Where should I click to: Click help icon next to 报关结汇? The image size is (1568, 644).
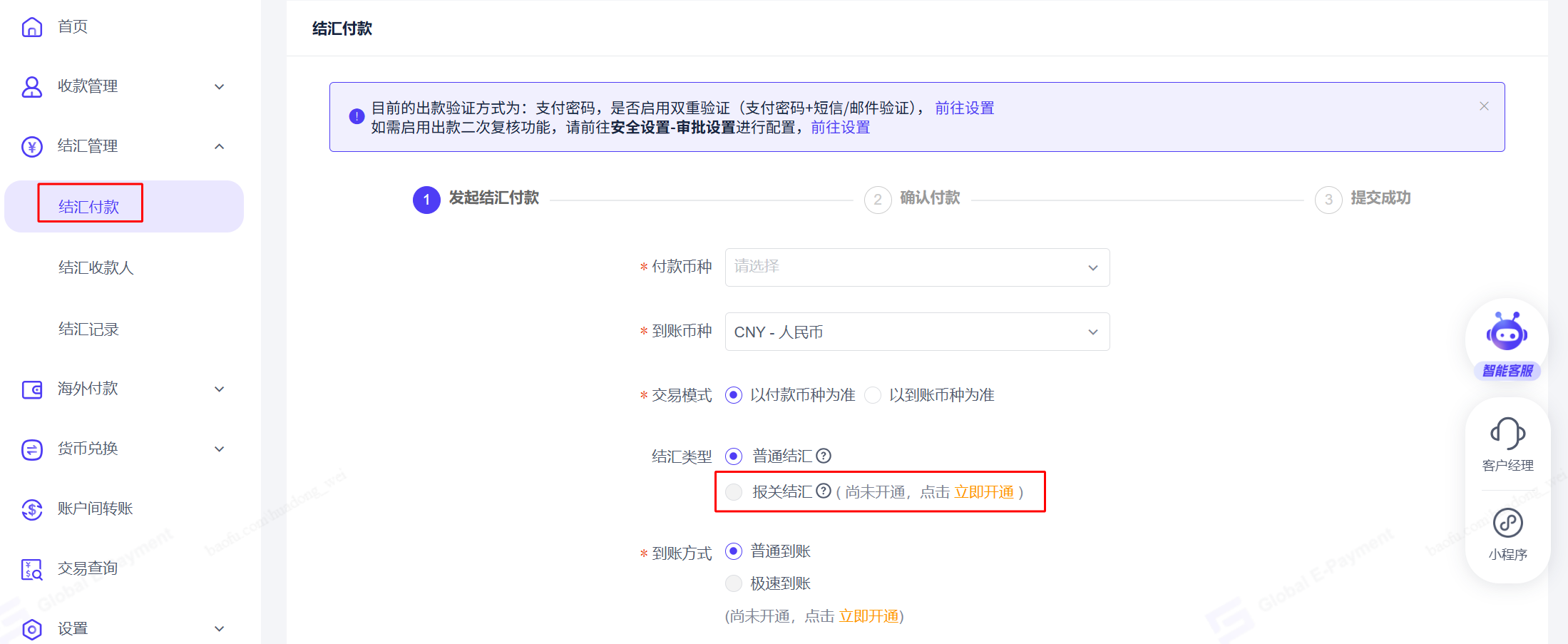click(824, 491)
